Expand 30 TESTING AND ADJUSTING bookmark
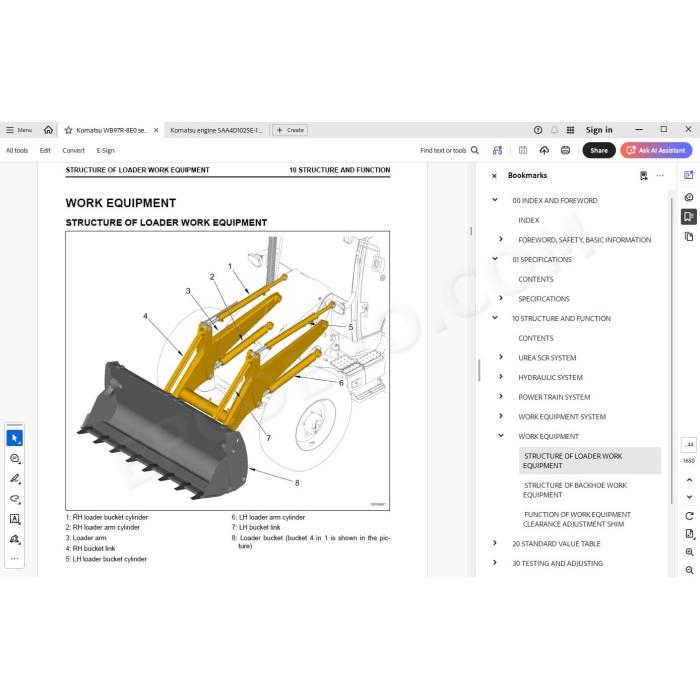 click(495, 563)
